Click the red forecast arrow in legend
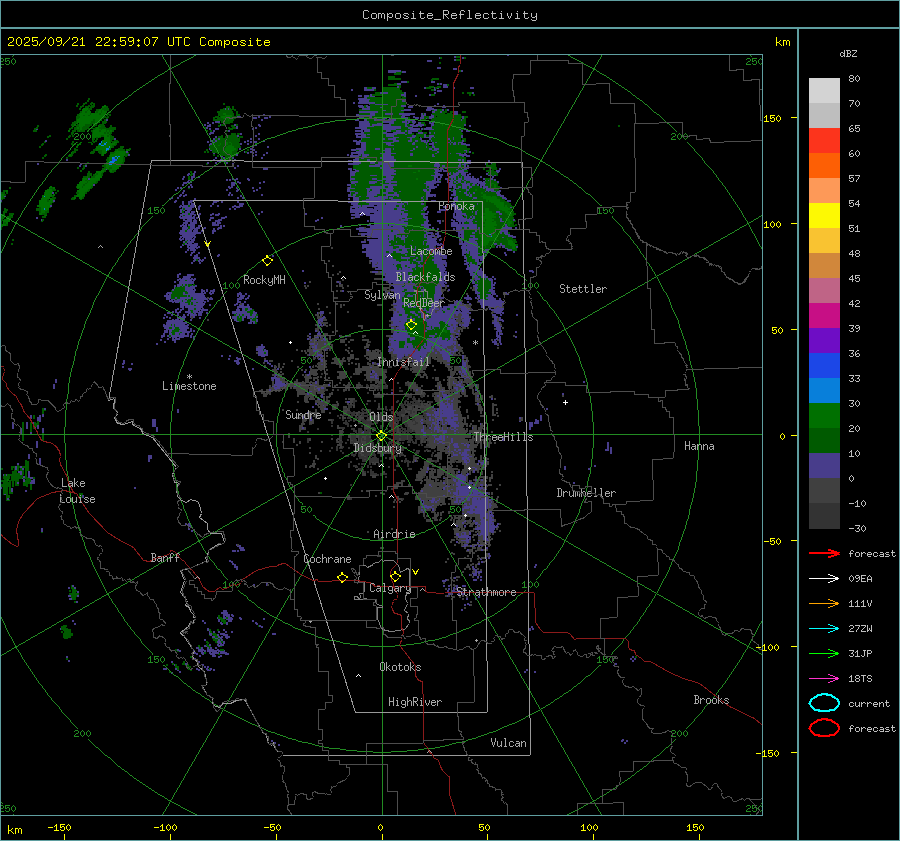This screenshot has width=900, height=841. (x=824, y=553)
